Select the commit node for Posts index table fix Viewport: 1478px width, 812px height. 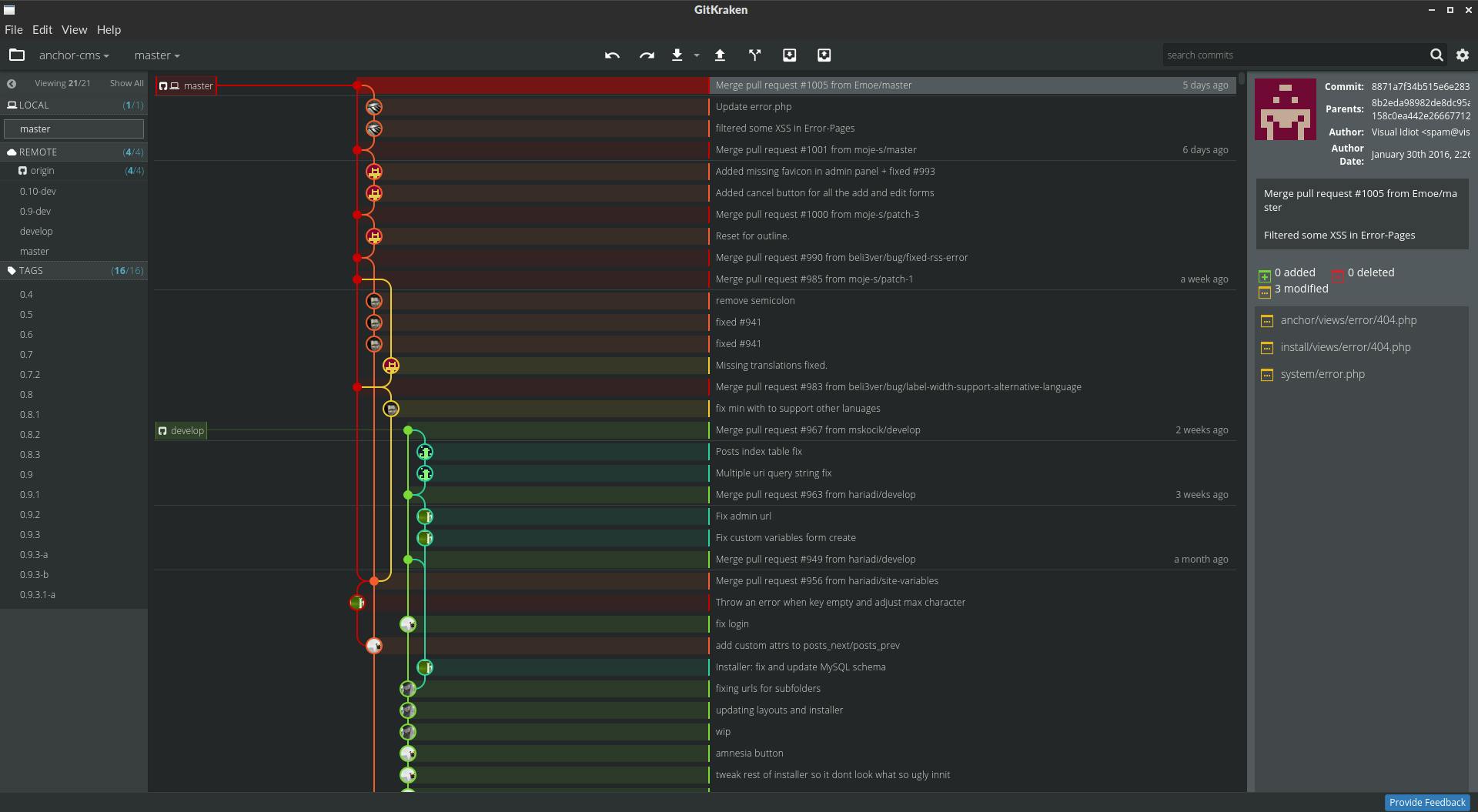(425, 452)
